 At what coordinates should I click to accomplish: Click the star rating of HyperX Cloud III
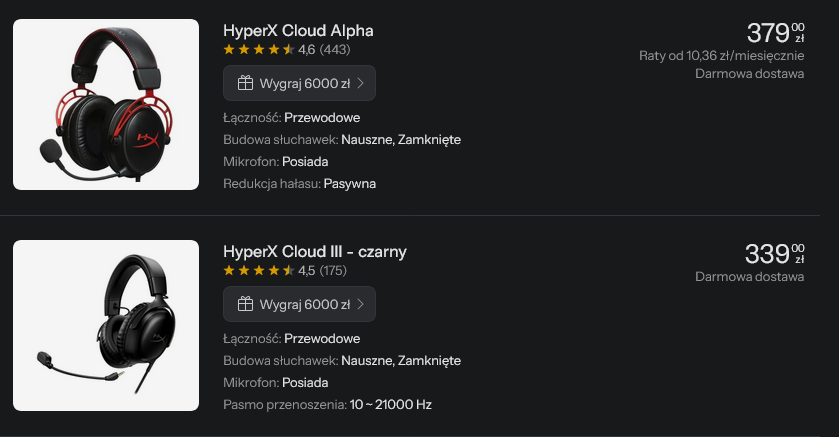pyautogui.click(x=258, y=270)
